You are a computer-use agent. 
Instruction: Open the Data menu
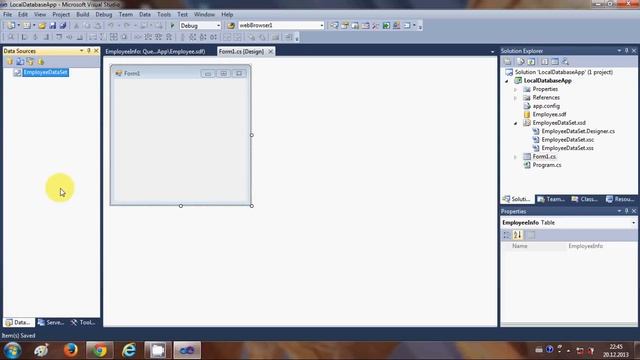(x=144, y=14)
